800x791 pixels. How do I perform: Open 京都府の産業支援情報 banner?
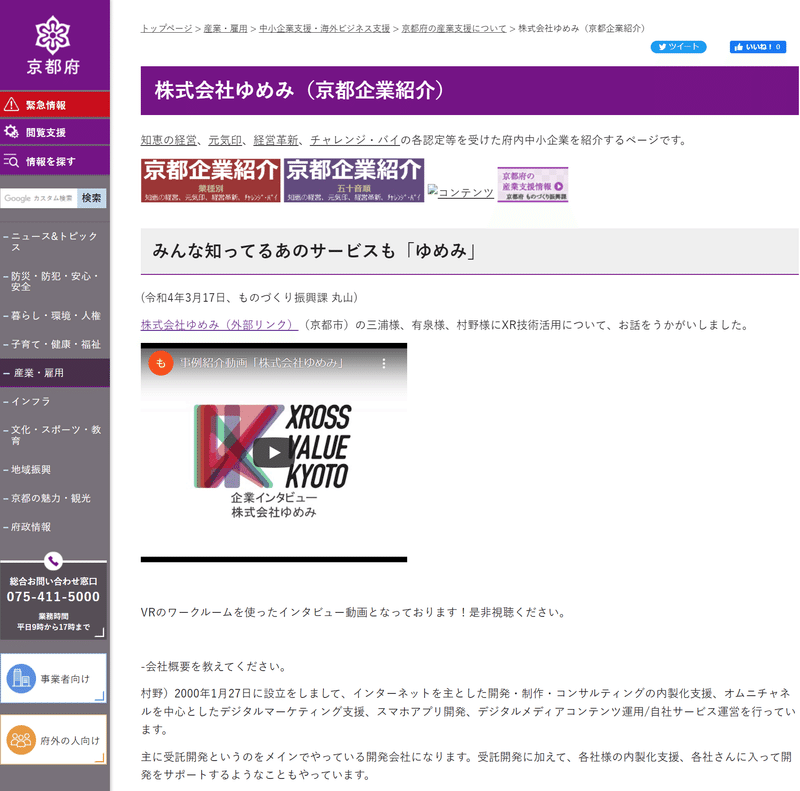click(x=533, y=184)
